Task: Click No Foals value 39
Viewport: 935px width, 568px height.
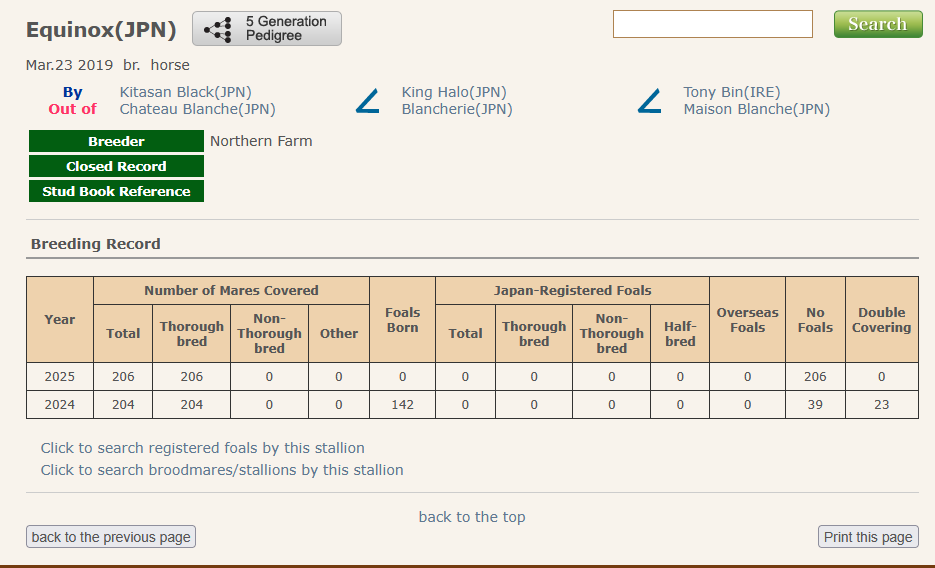Action: [x=815, y=405]
